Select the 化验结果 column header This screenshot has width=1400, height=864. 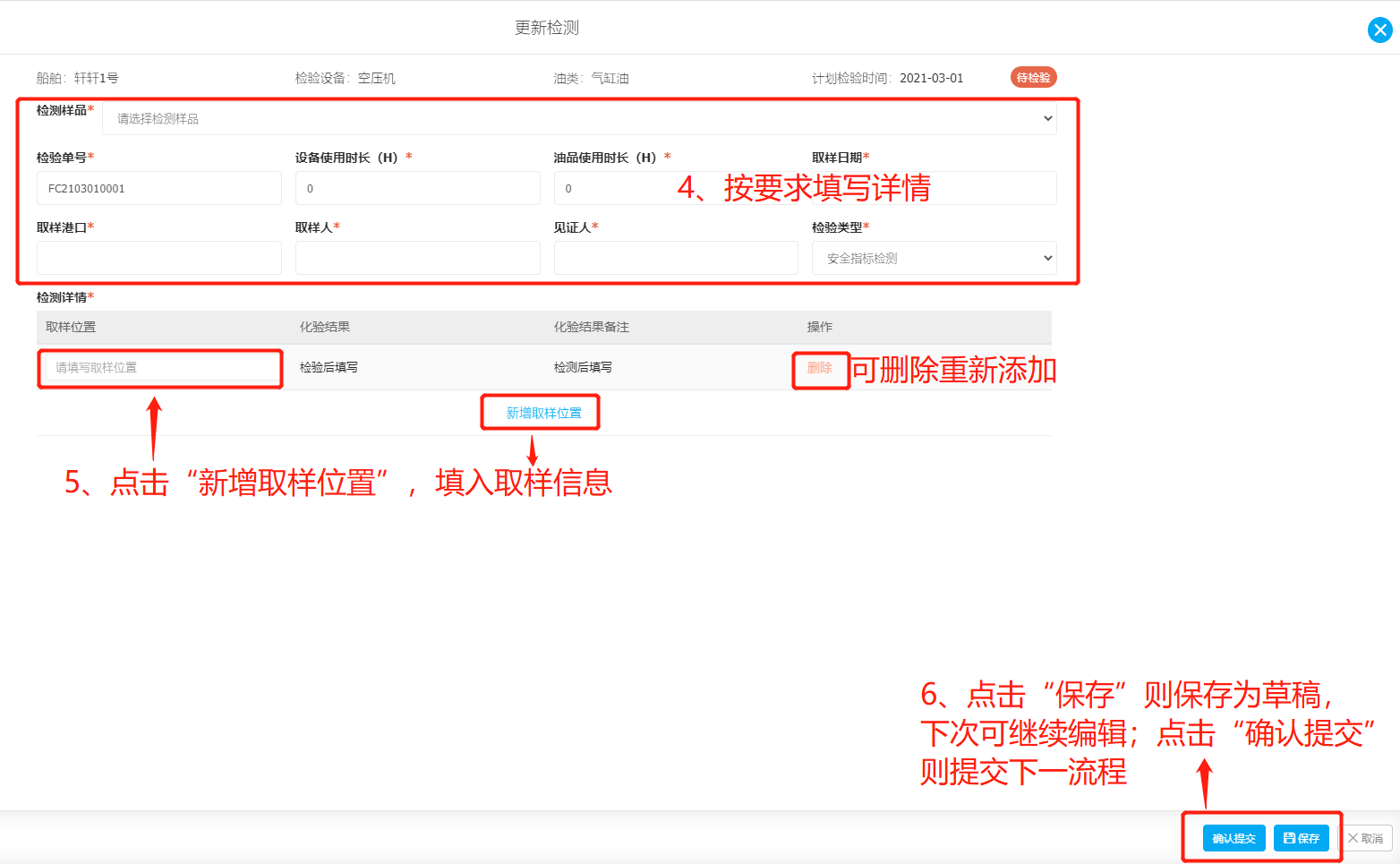[325, 327]
